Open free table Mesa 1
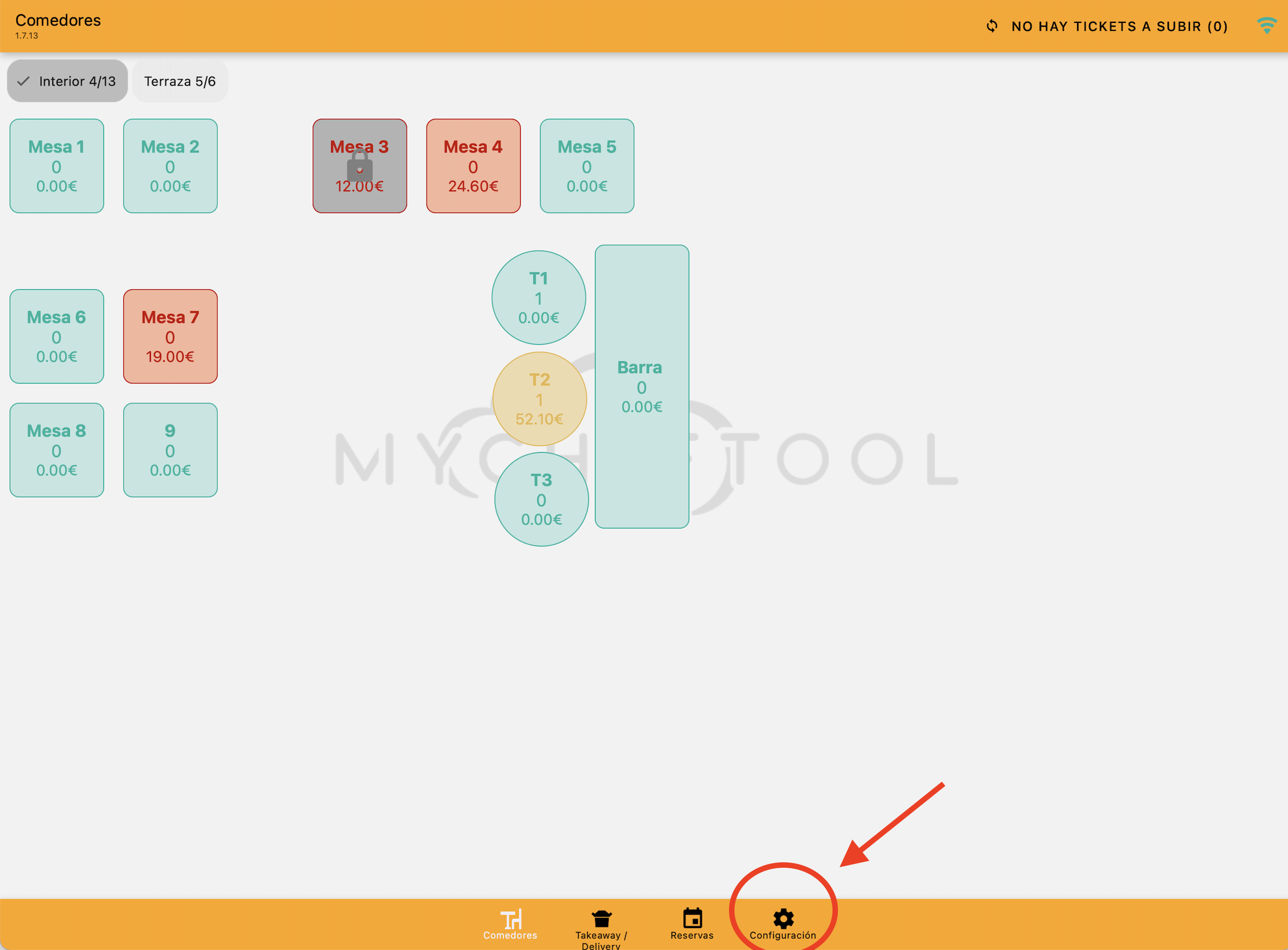 tap(56, 166)
